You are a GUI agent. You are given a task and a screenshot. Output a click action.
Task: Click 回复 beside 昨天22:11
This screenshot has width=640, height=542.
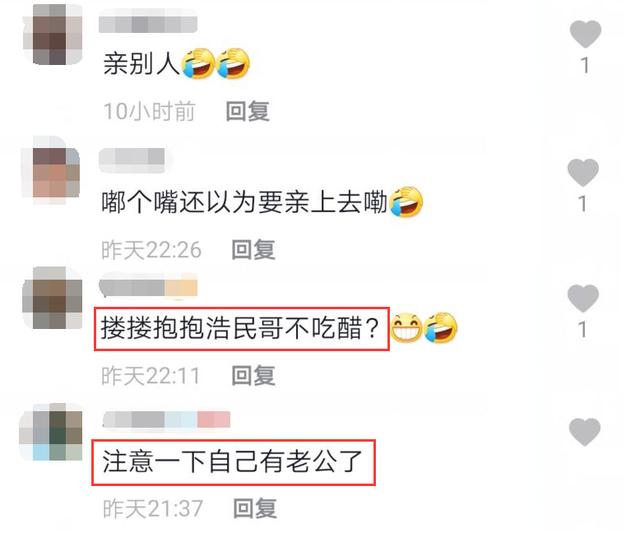253,375
